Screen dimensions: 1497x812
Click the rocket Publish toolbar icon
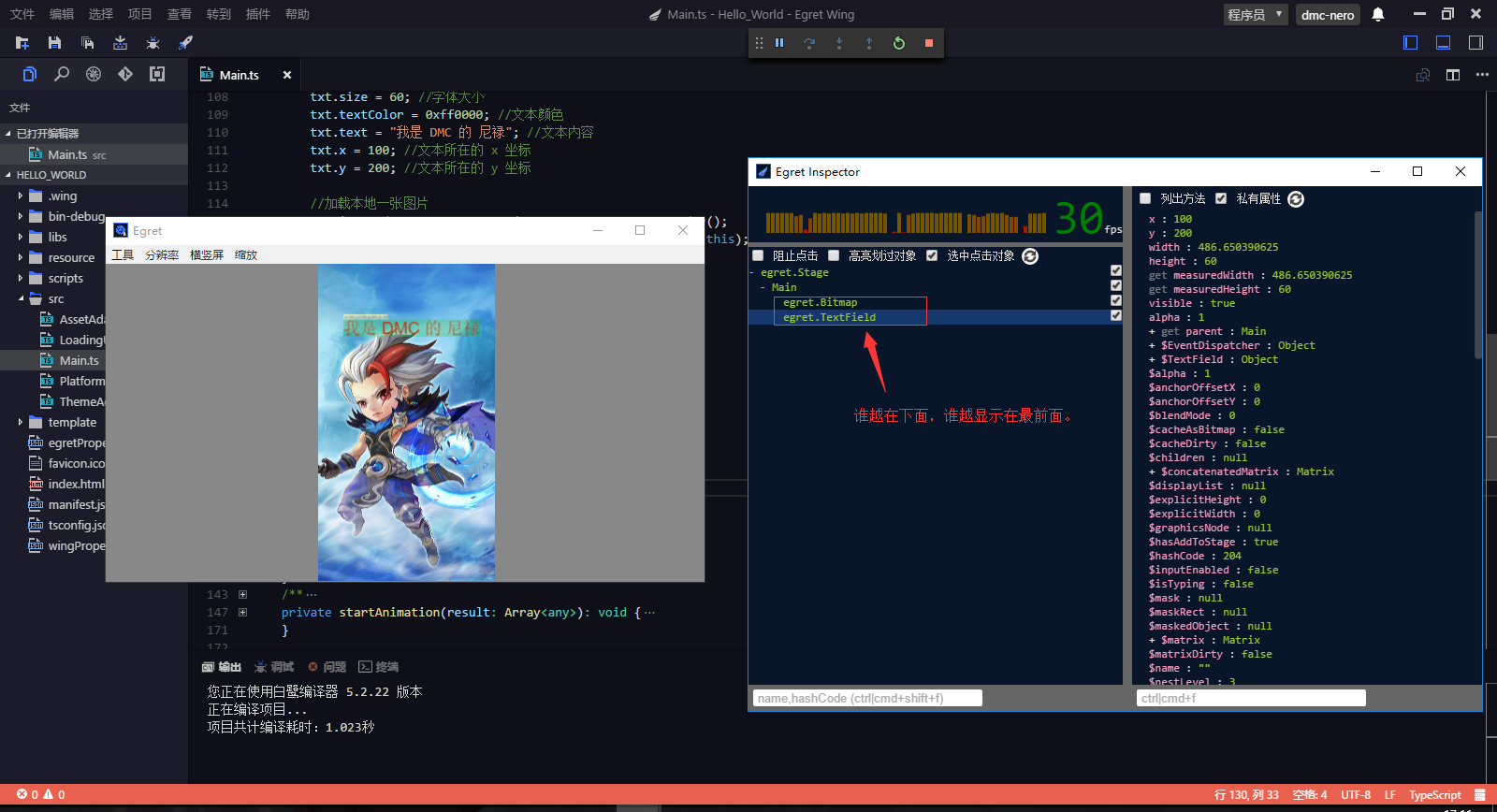pyautogui.click(x=185, y=43)
